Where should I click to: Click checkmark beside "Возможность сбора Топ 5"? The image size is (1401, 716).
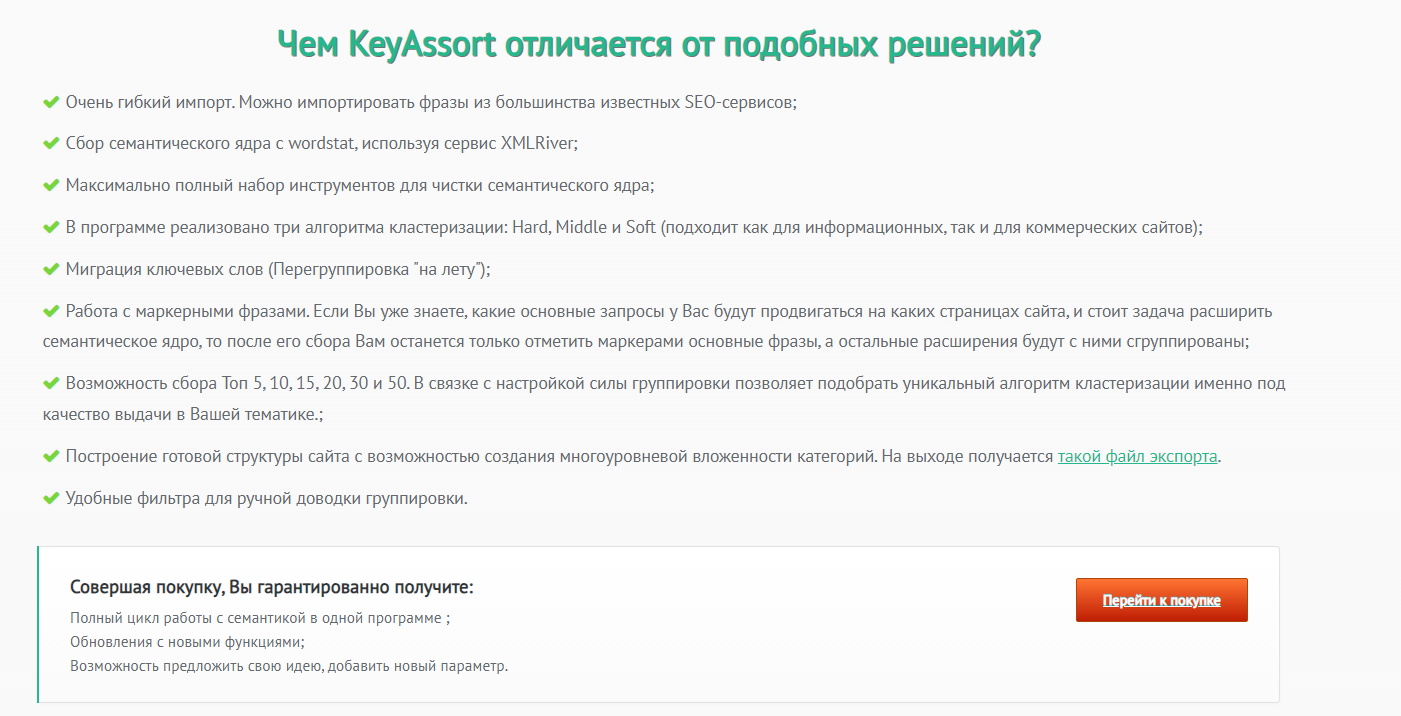pyautogui.click(x=51, y=384)
